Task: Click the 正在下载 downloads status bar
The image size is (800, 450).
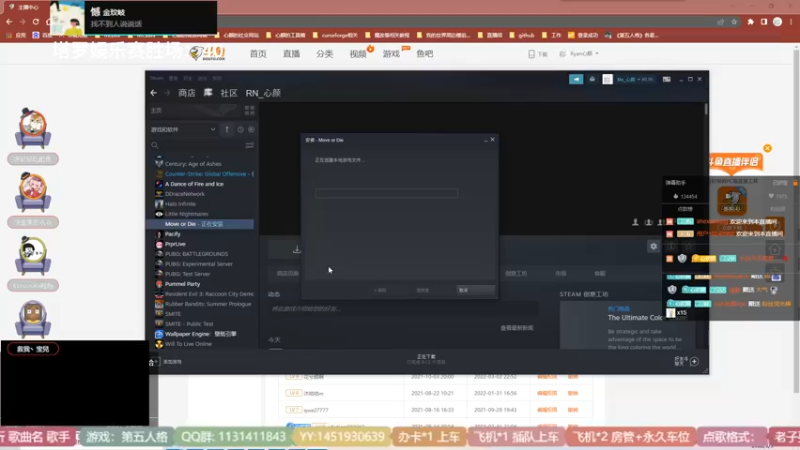Action: pos(426,359)
